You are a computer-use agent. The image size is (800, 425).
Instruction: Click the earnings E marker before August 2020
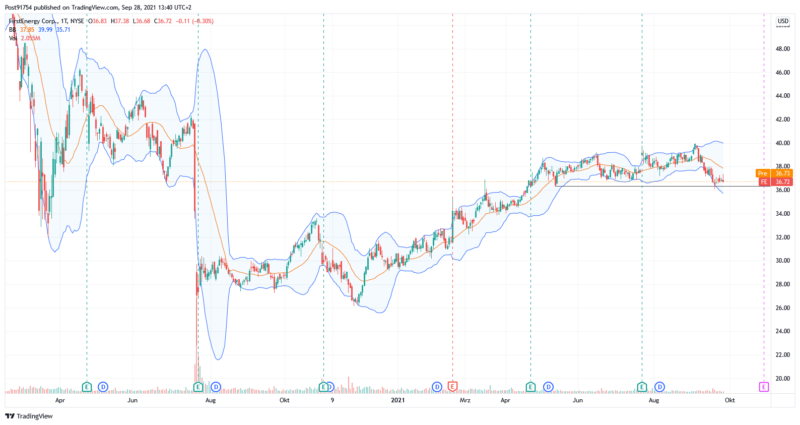tap(198, 386)
